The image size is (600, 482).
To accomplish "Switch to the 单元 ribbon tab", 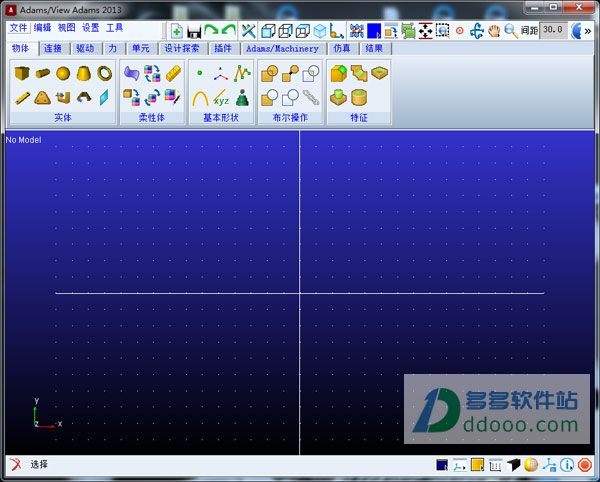I will coord(141,48).
